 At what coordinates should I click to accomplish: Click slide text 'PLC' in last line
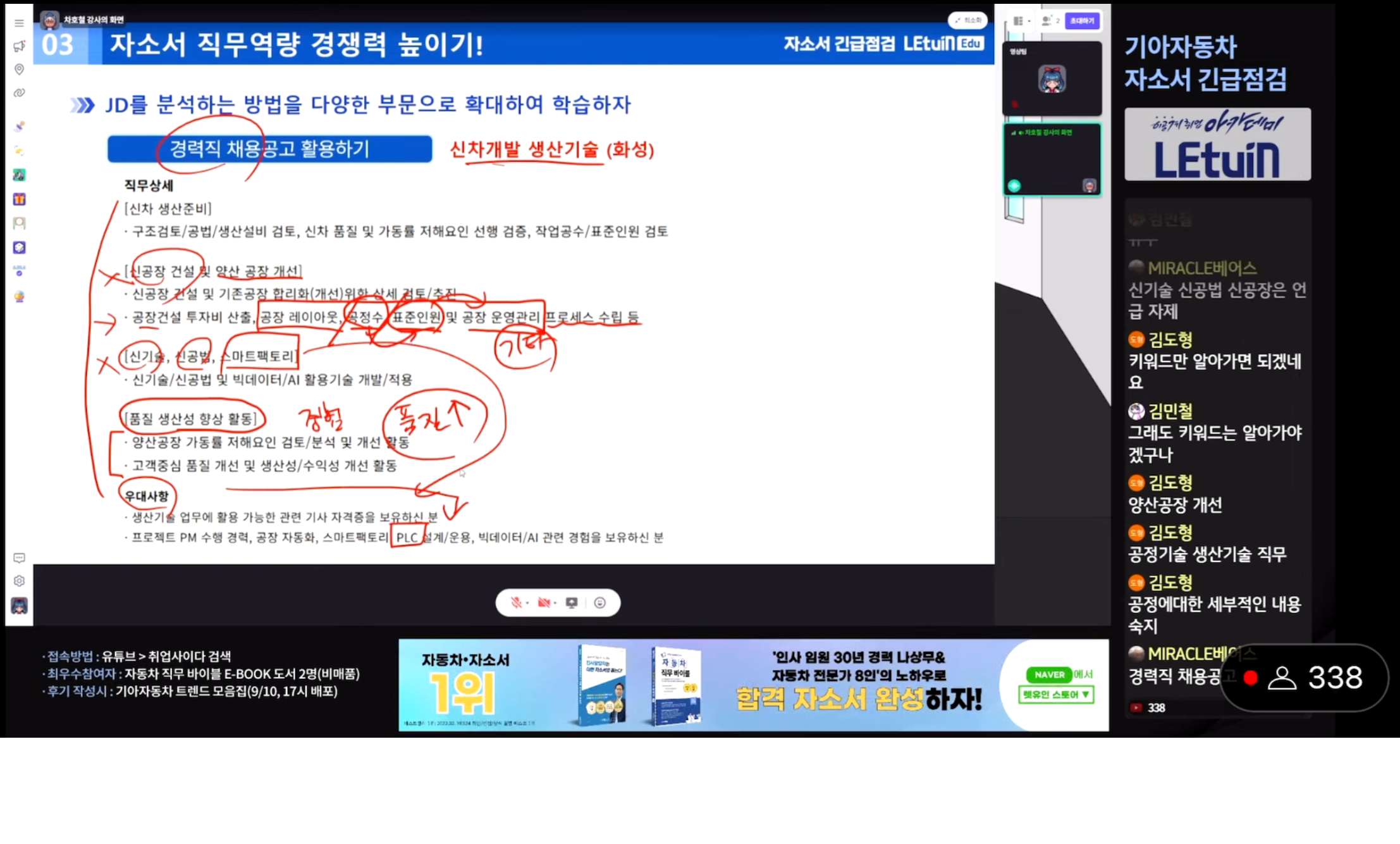click(x=407, y=538)
